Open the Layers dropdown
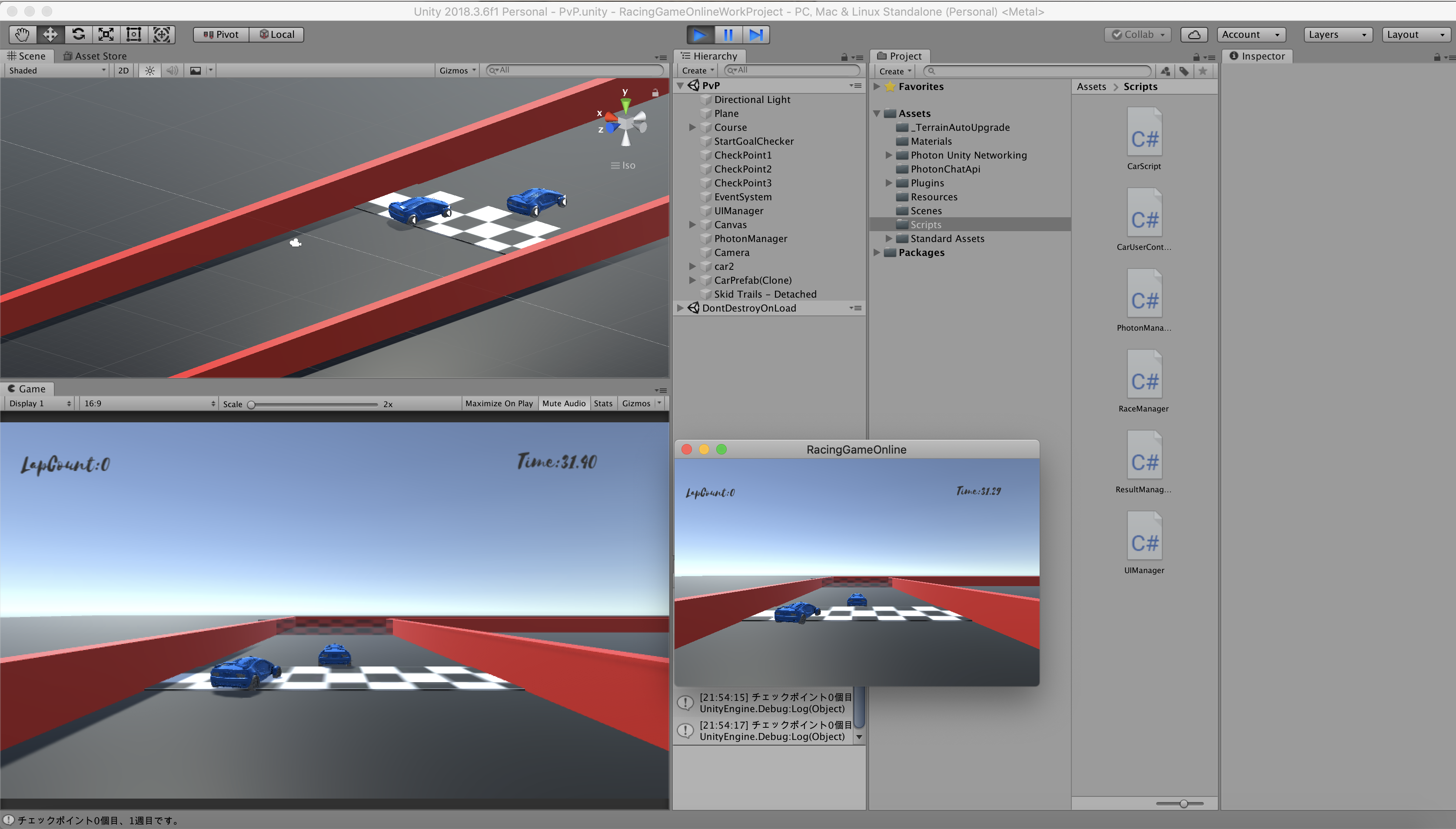 tap(1337, 35)
